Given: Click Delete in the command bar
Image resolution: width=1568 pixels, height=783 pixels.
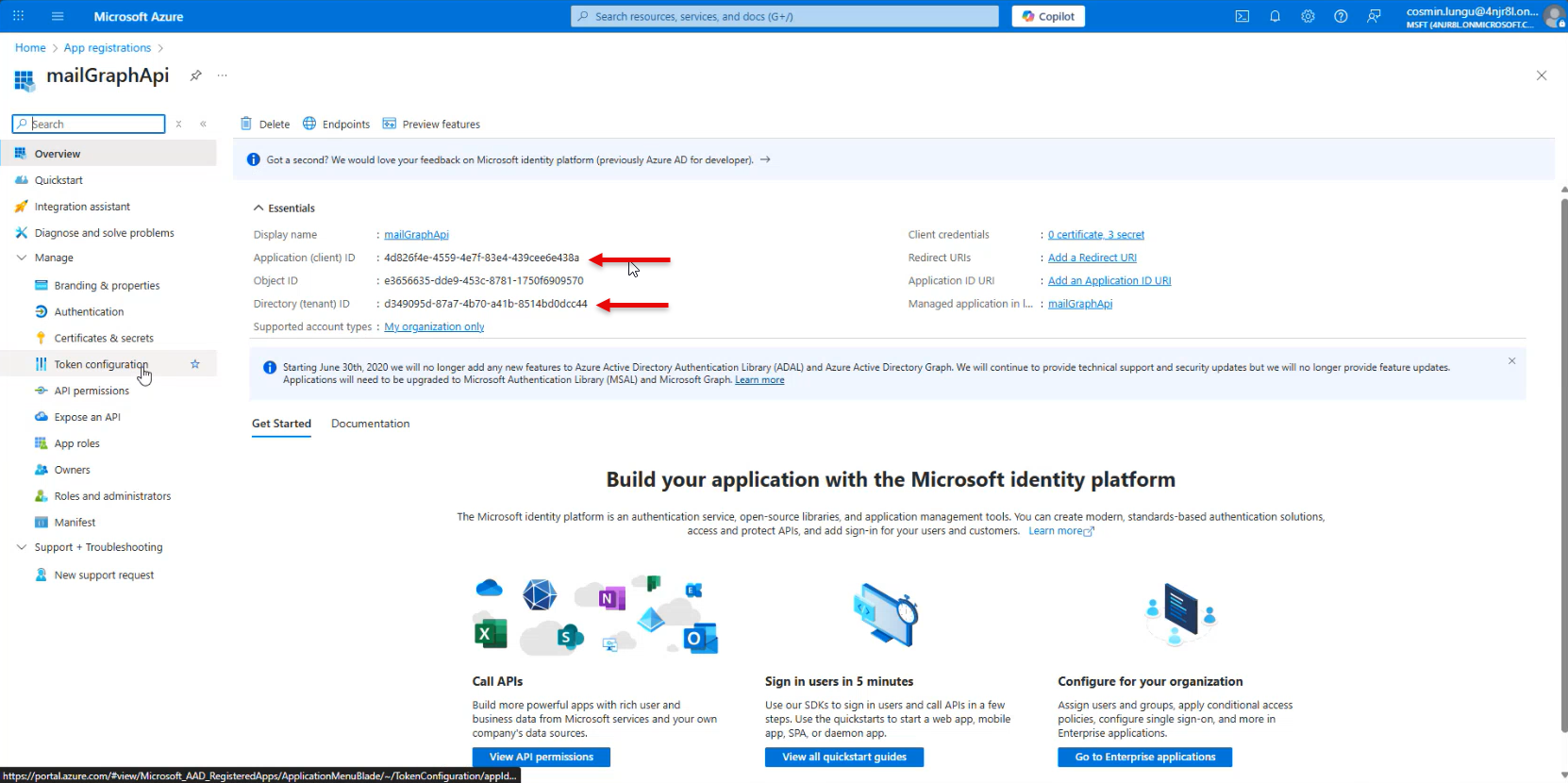Looking at the screenshot, I should (265, 124).
